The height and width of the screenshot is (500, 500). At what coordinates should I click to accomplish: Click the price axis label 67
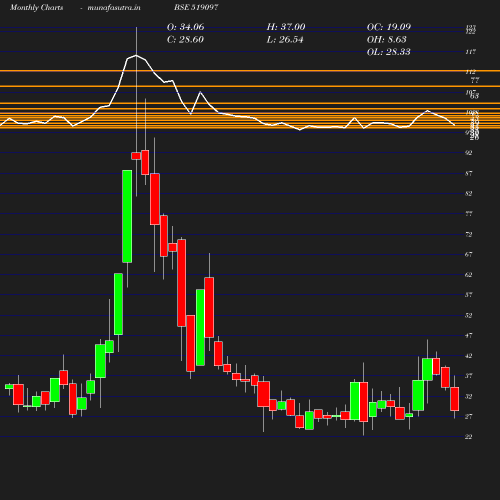click(469, 254)
